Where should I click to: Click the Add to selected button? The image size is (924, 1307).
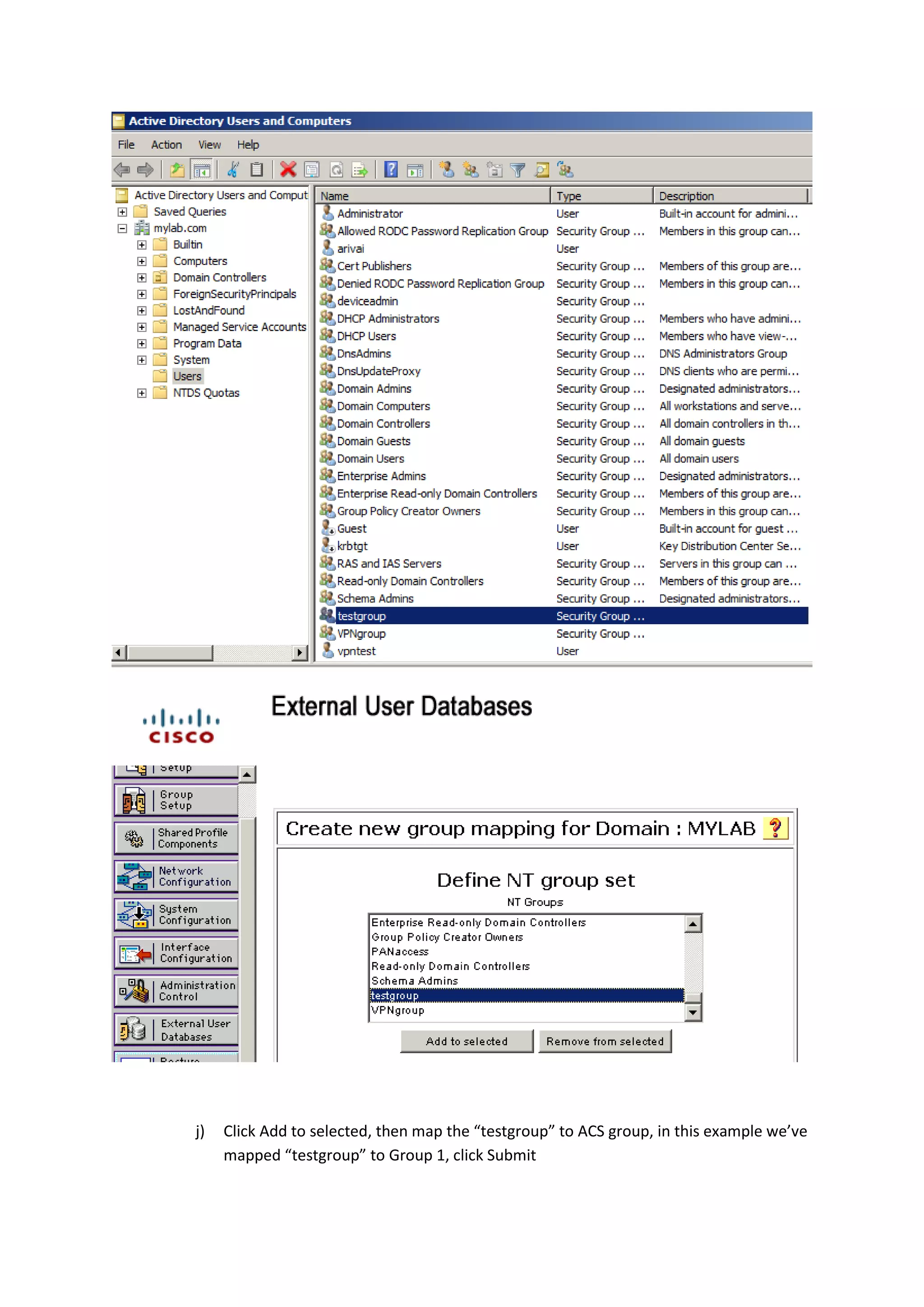467,1041
